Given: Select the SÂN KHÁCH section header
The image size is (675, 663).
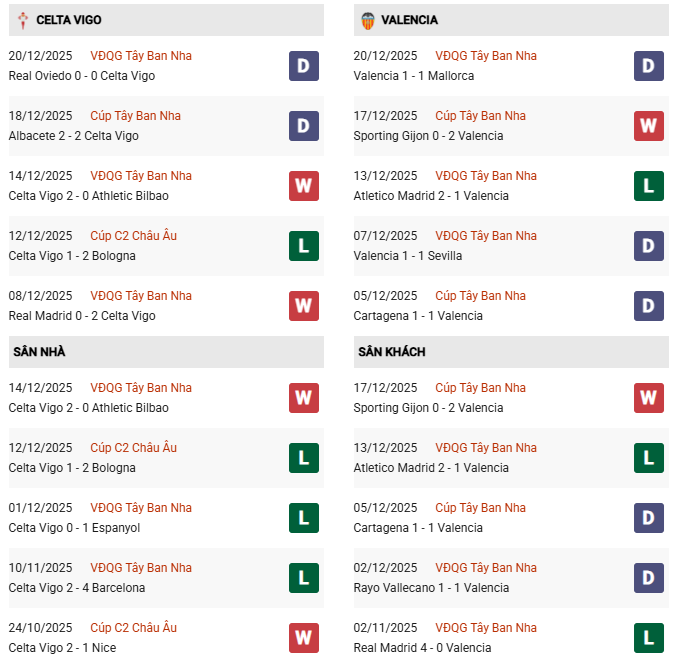Looking at the screenshot, I should click(x=391, y=352).
